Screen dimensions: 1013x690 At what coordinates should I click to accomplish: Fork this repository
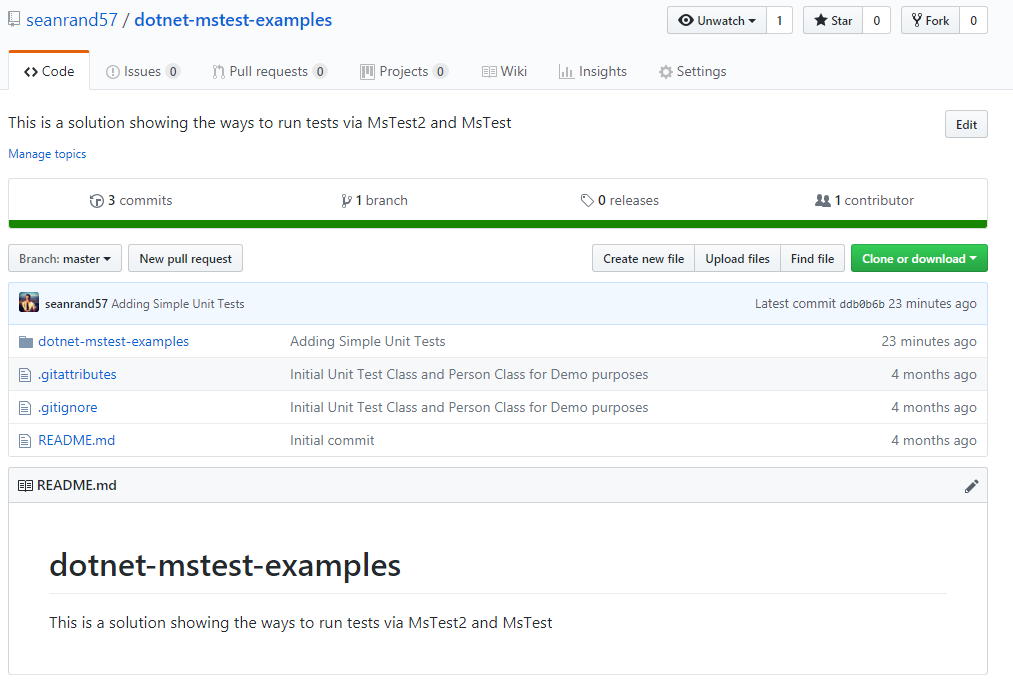[930, 21]
